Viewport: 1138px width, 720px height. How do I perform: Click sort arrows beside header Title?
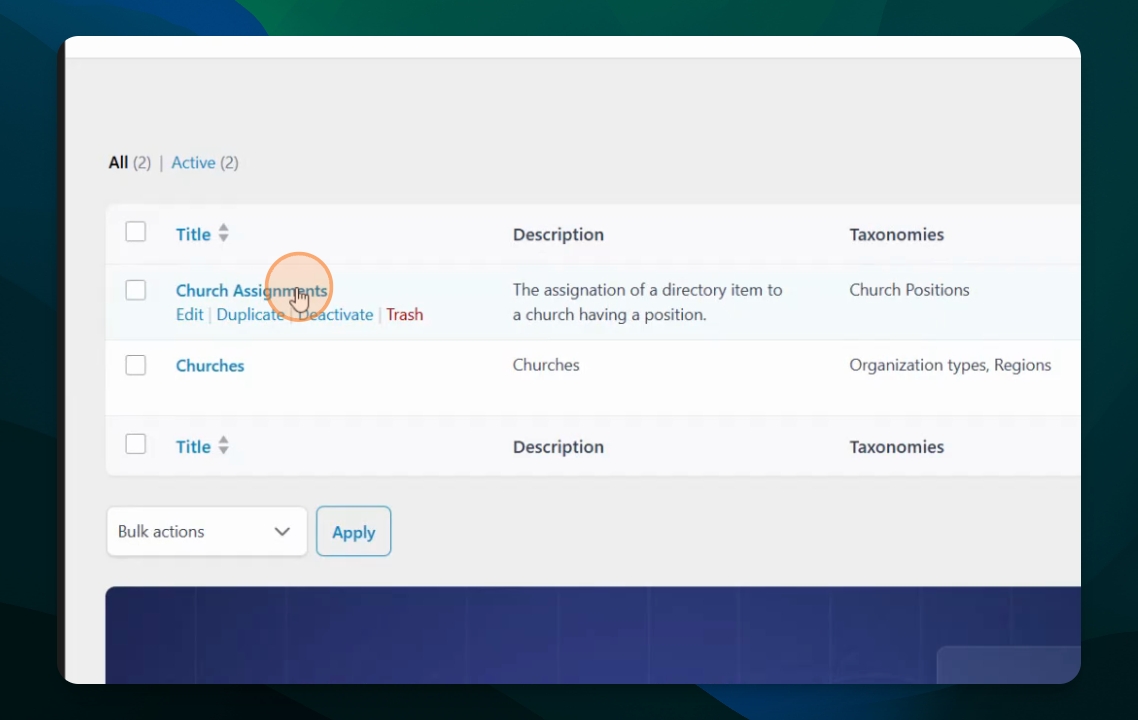pyautogui.click(x=224, y=233)
